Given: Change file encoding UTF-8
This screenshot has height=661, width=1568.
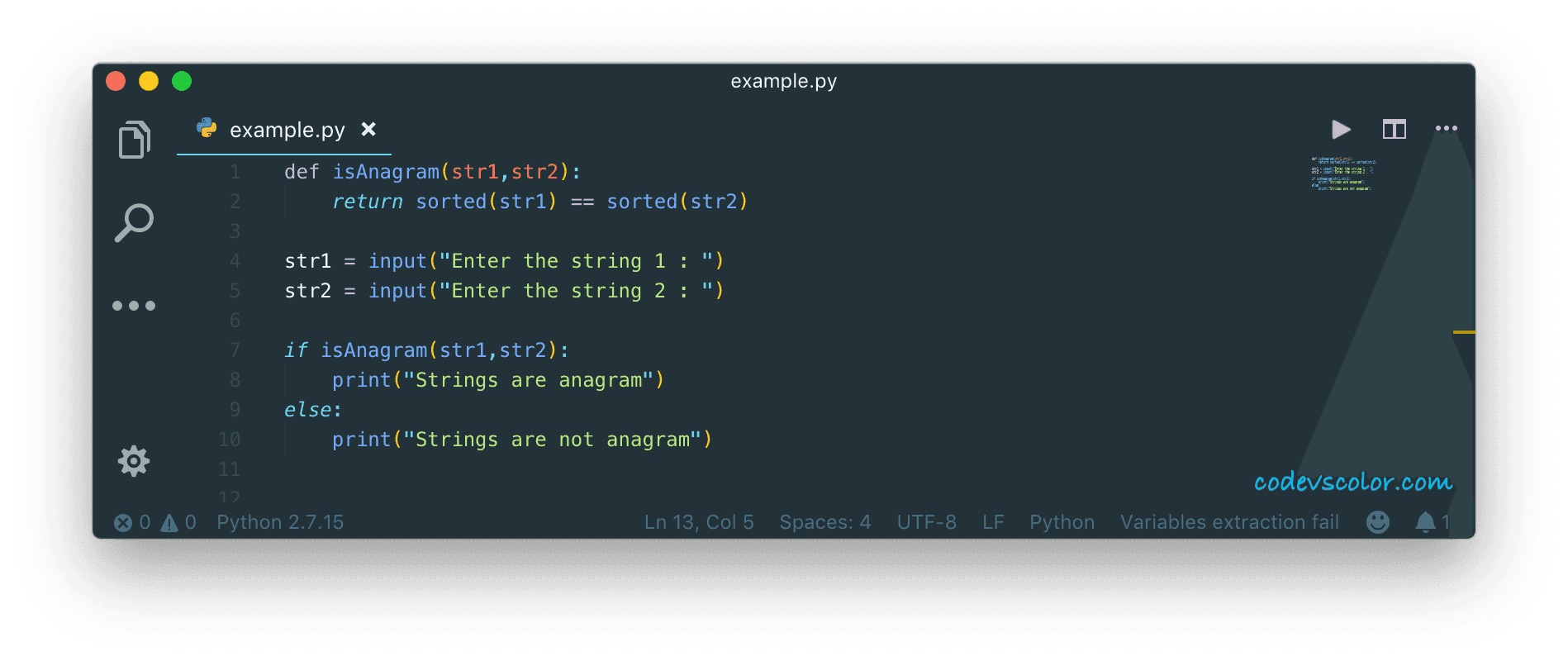Looking at the screenshot, I should click(927, 522).
